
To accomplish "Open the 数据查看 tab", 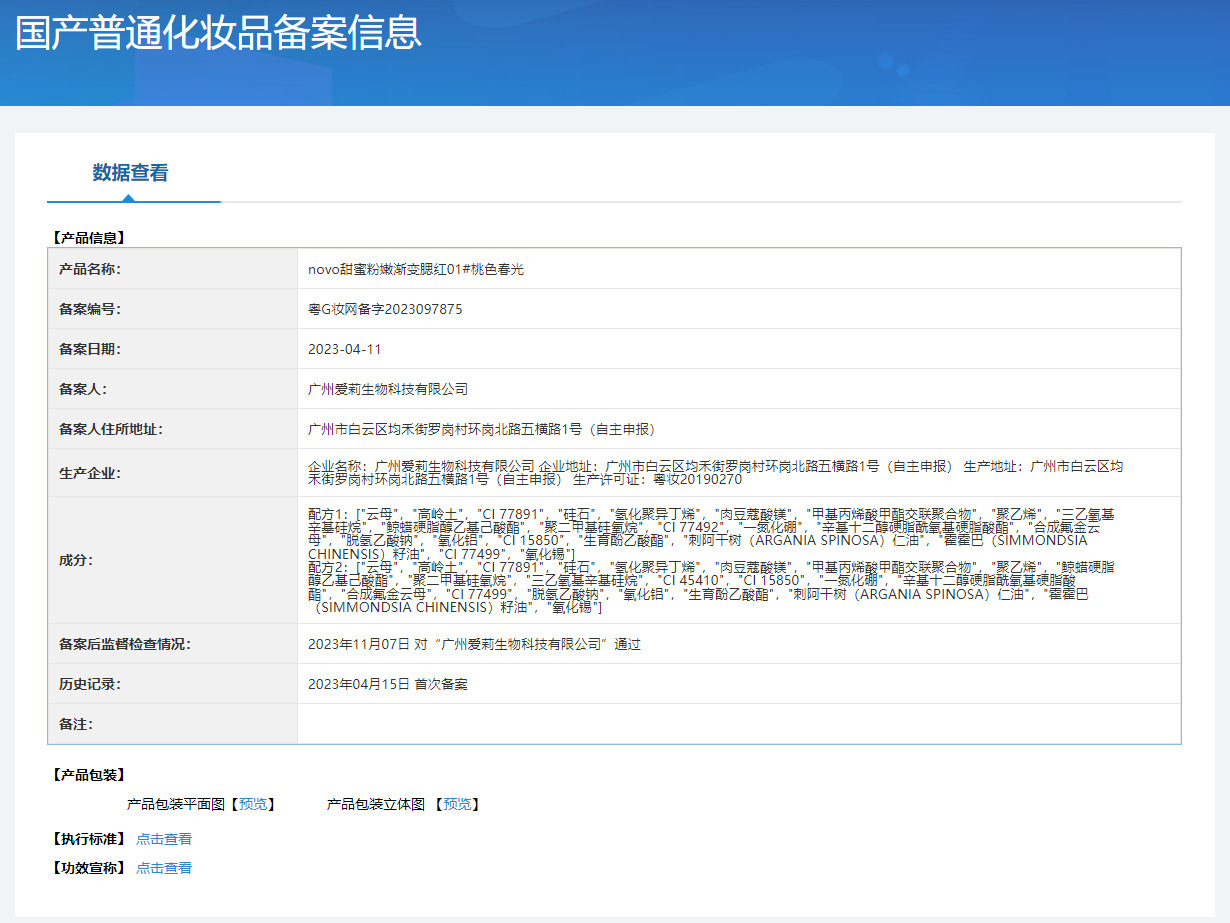I will coord(131,173).
